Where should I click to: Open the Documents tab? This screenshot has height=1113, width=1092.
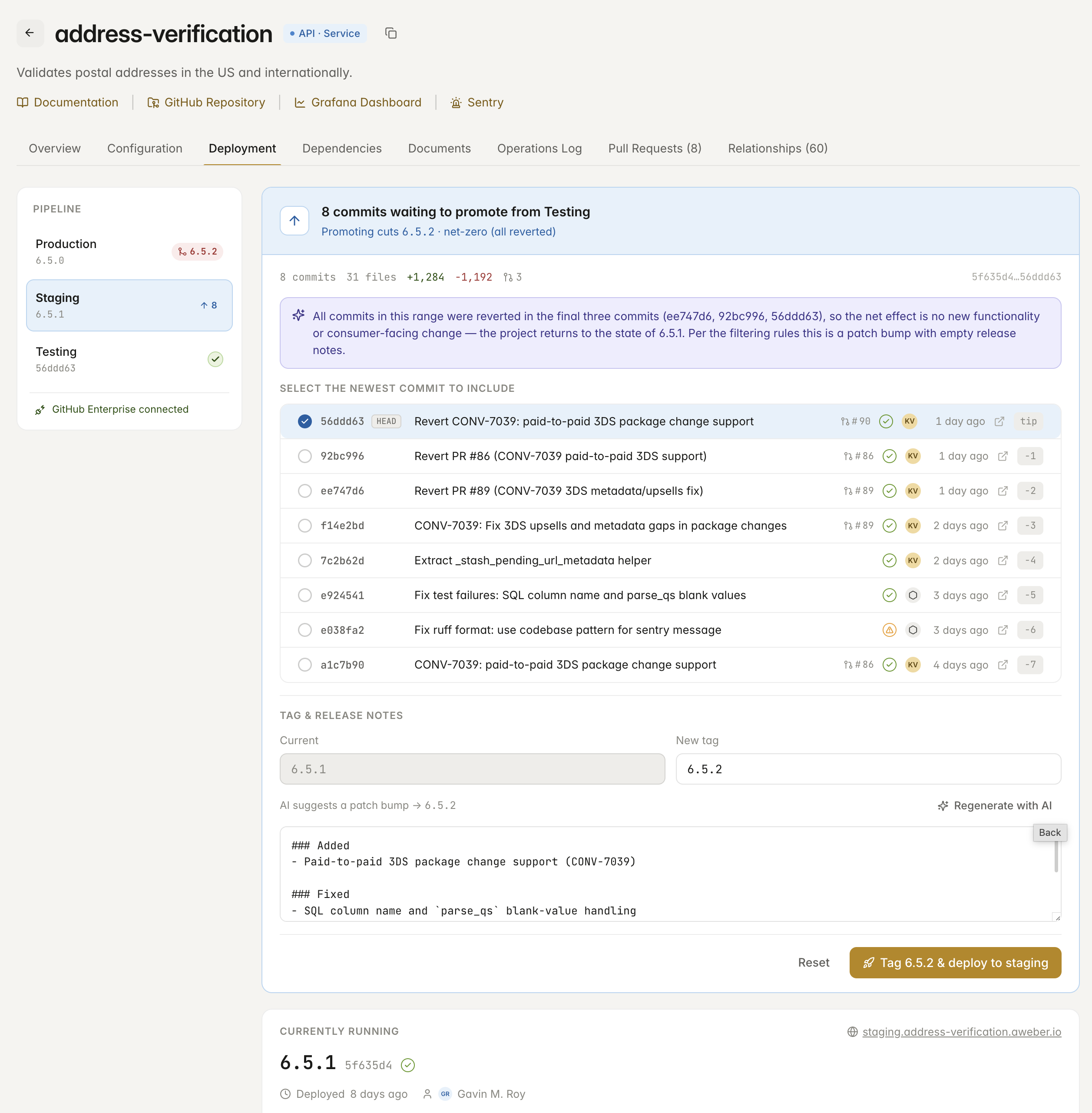pyautogui.click(x=439, y=148)
